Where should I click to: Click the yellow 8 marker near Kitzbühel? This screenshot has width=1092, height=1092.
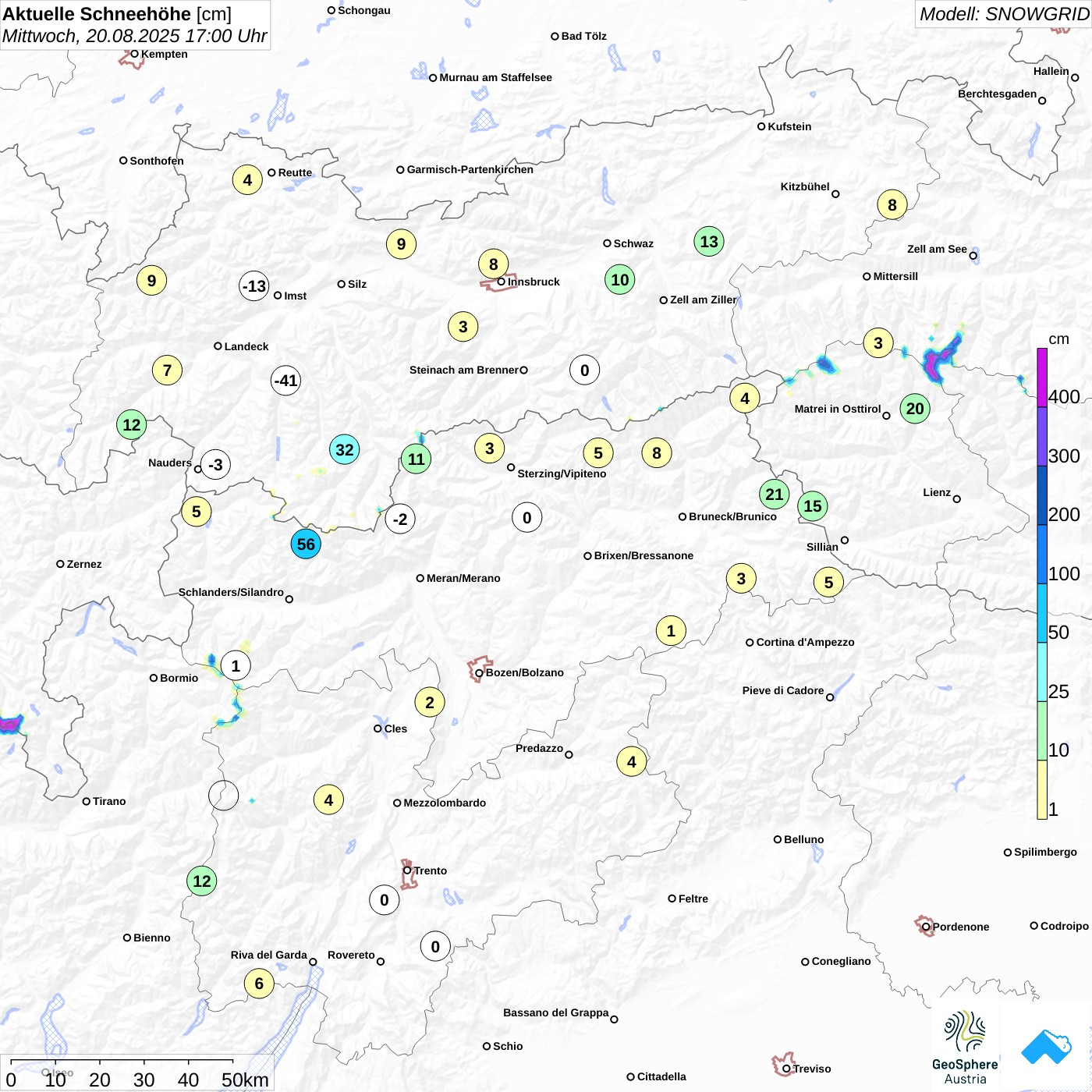892,205
